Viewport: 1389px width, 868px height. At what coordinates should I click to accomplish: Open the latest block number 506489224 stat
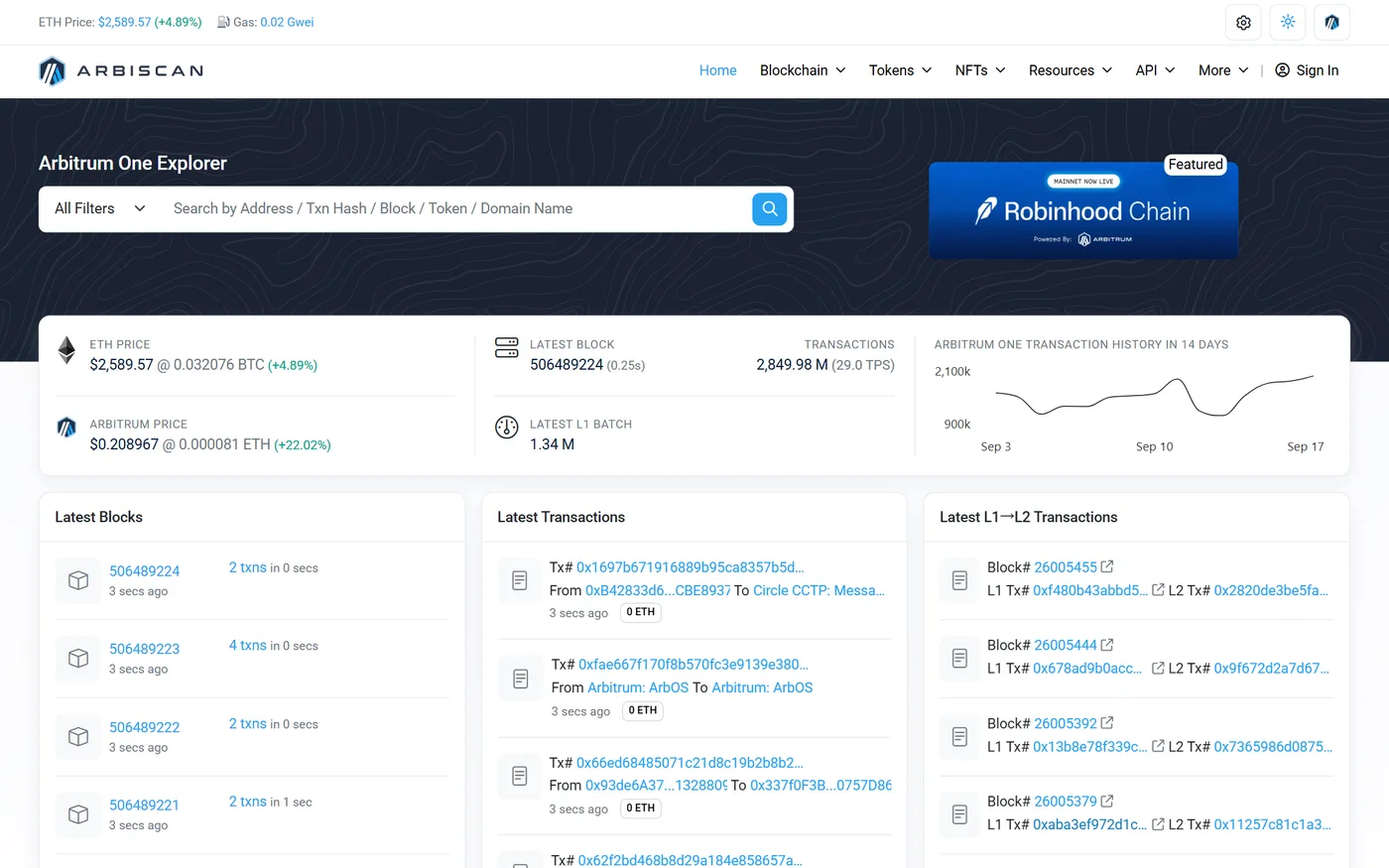click(567, 365)
